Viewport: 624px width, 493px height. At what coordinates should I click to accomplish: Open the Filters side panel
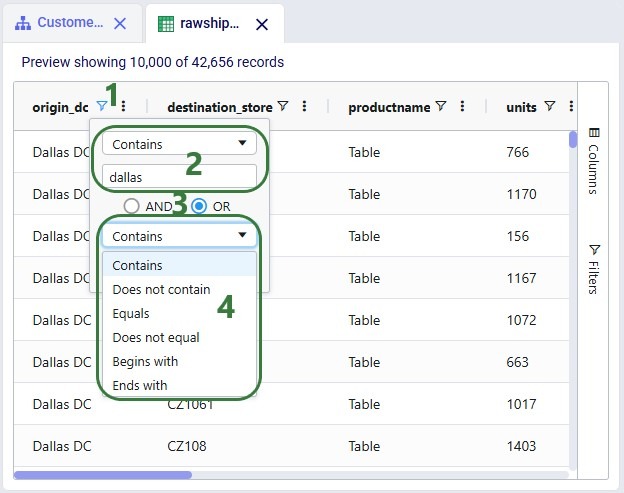[x=594, y=269]
